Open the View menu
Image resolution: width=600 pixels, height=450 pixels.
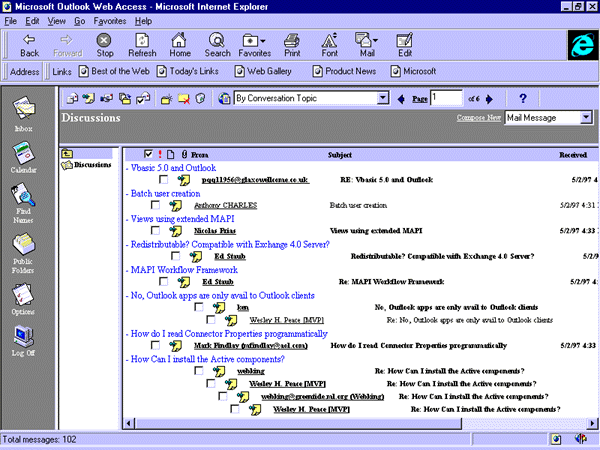click(58, 20)
